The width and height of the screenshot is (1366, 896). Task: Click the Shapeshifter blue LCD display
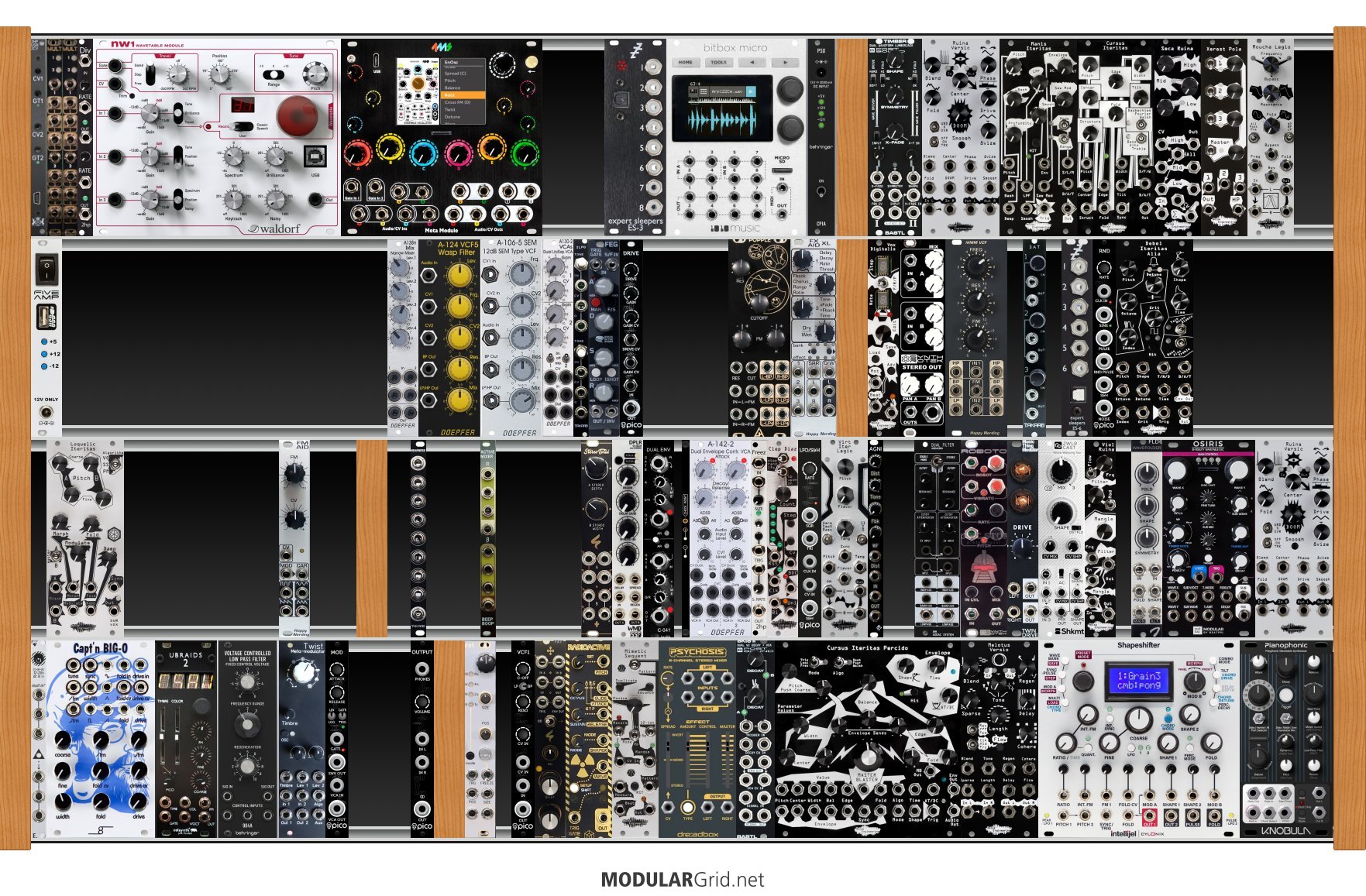click(1139, 681)
